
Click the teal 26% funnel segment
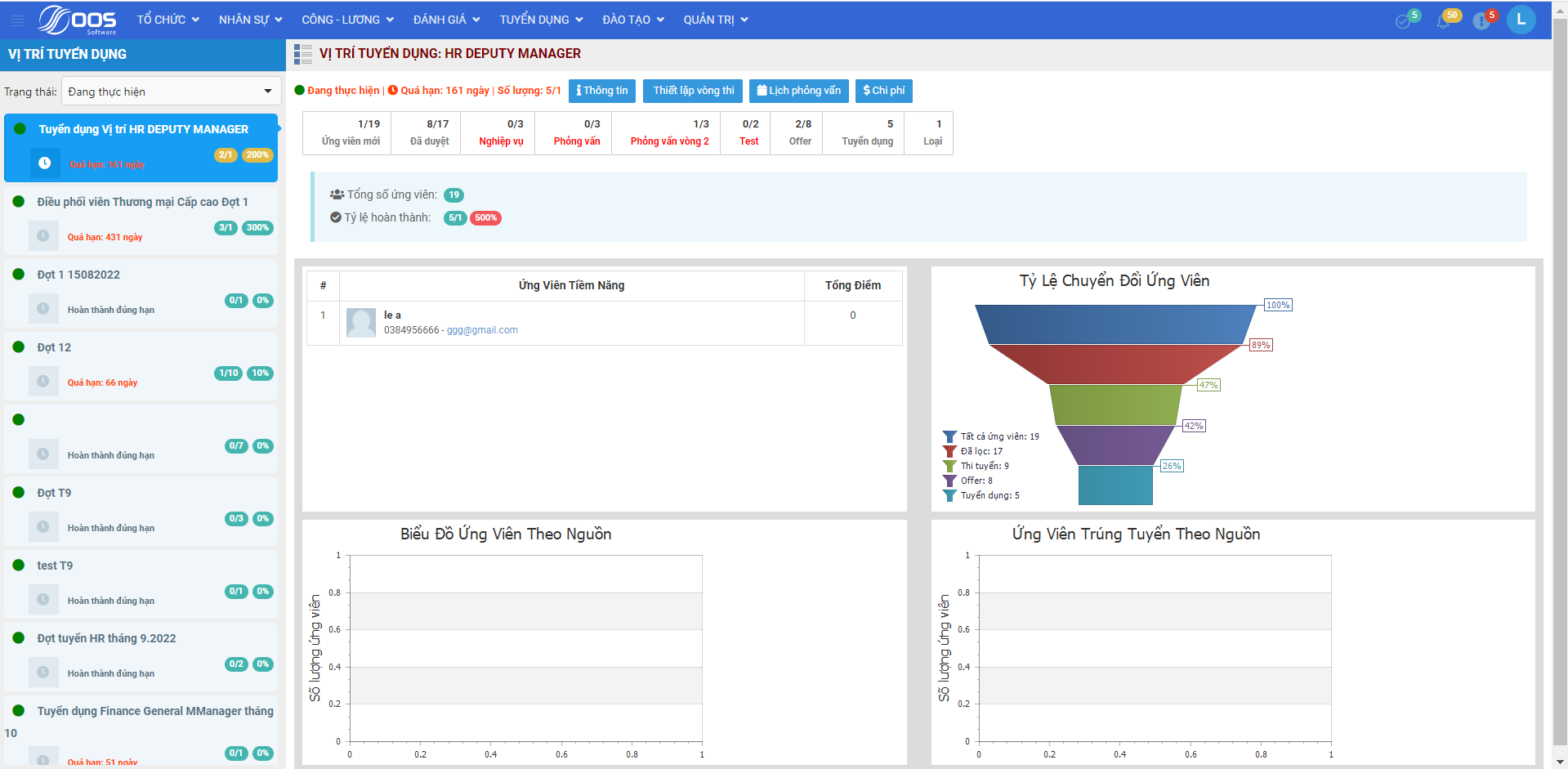1115,485
